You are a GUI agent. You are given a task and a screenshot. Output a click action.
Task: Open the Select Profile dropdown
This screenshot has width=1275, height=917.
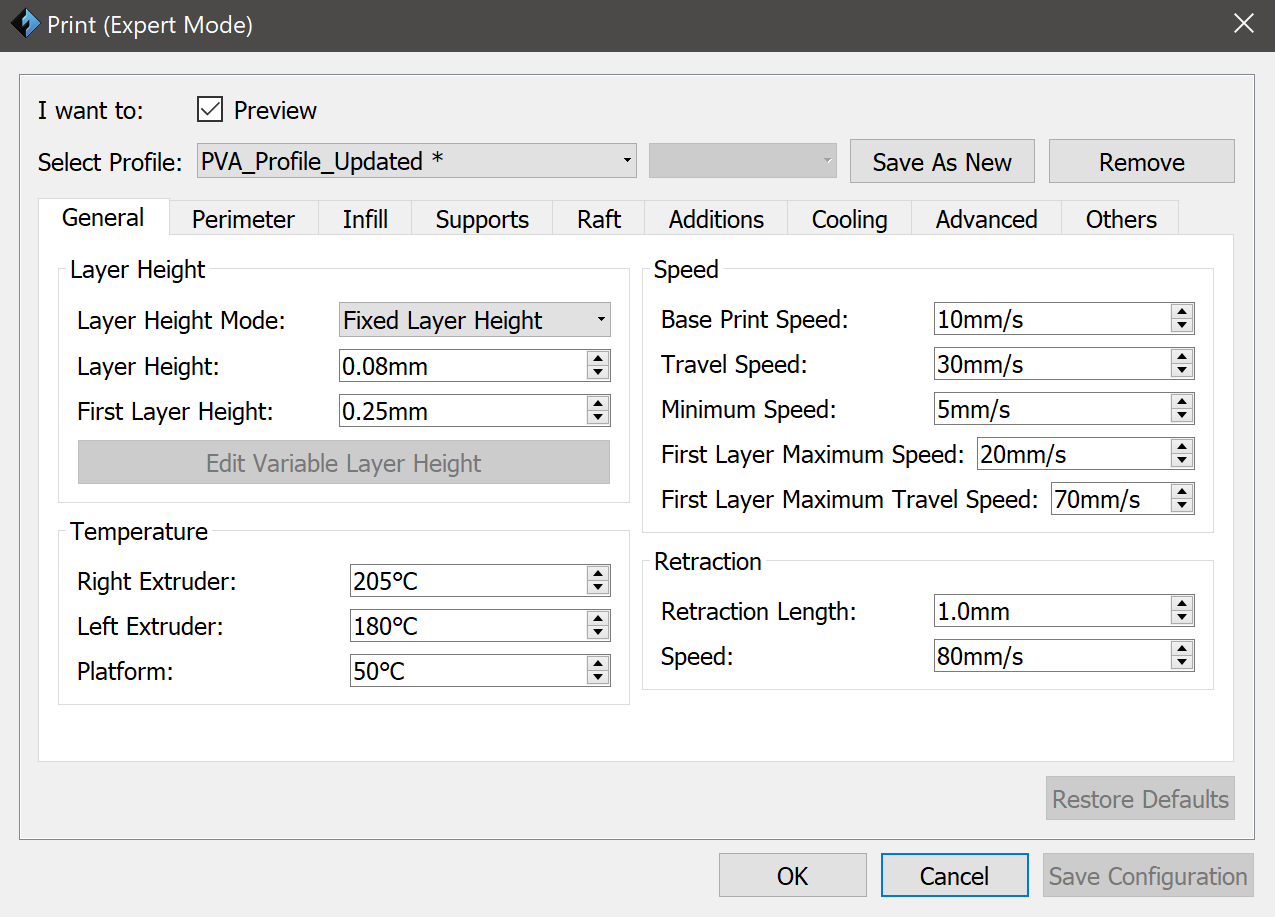(416, 161)
